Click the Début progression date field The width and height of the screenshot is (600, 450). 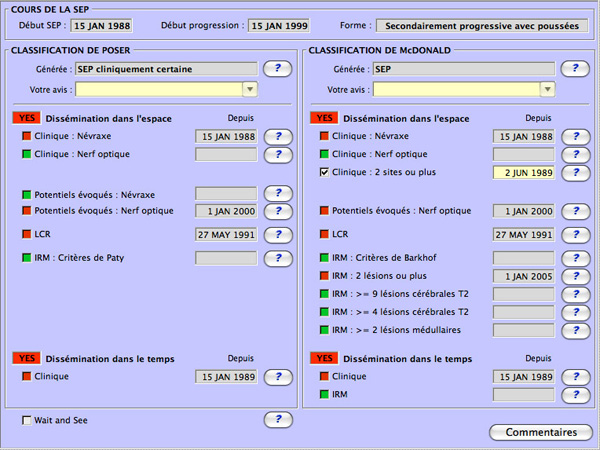(x=279, y=26)
